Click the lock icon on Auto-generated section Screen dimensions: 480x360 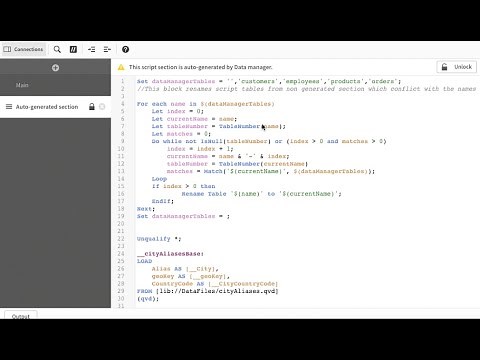[x=92, y=107]
